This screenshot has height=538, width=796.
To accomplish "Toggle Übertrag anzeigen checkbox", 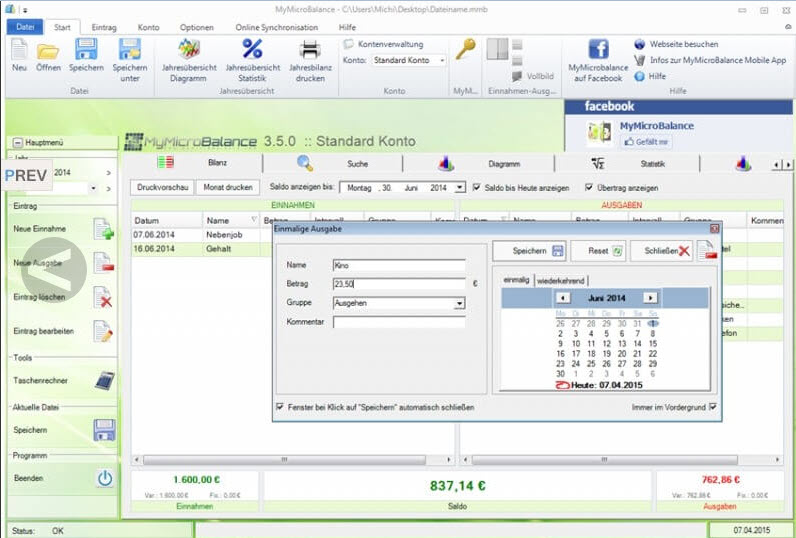I will click(x=589, y=187).
